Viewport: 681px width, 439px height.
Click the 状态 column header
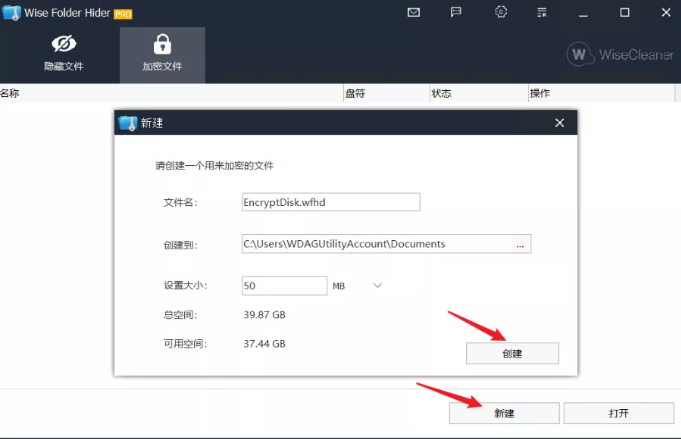tap(441, 94)
